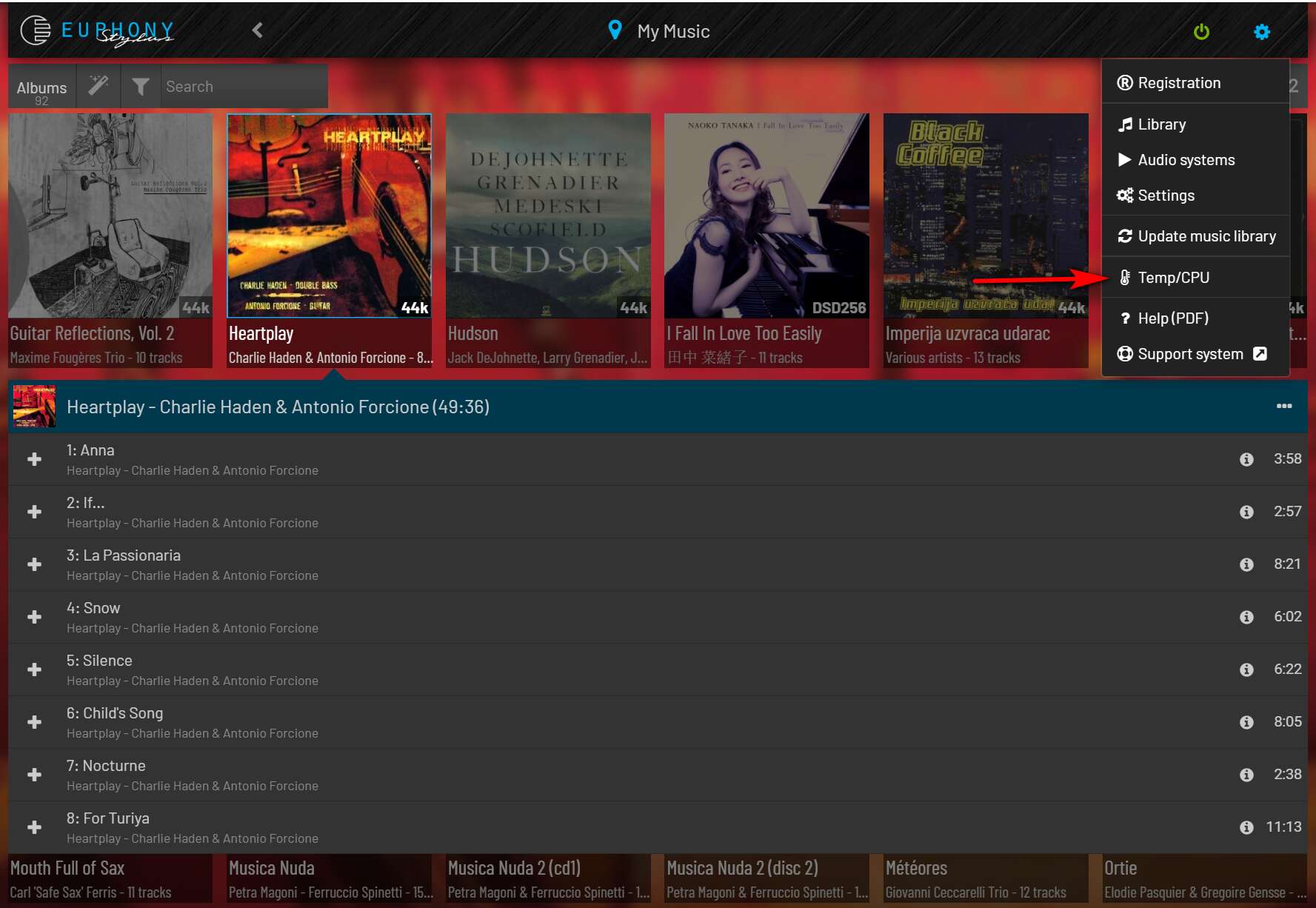Add track 1: Anna with plus

[x=34, y=459]
